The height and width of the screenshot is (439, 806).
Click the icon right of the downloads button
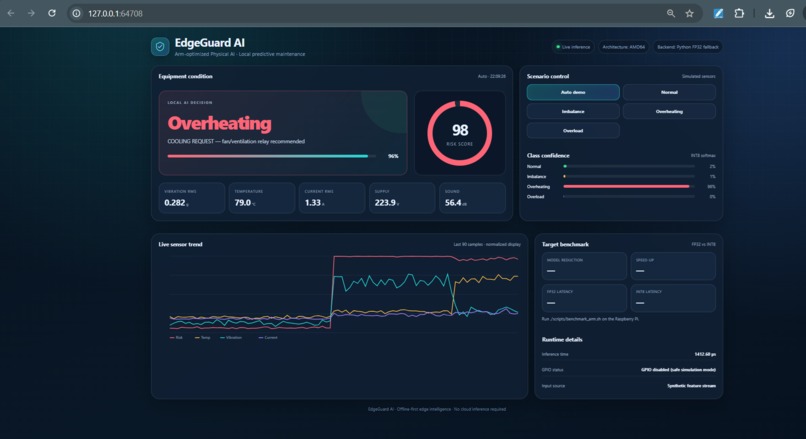pyautogui.click(x=790, y=13)
